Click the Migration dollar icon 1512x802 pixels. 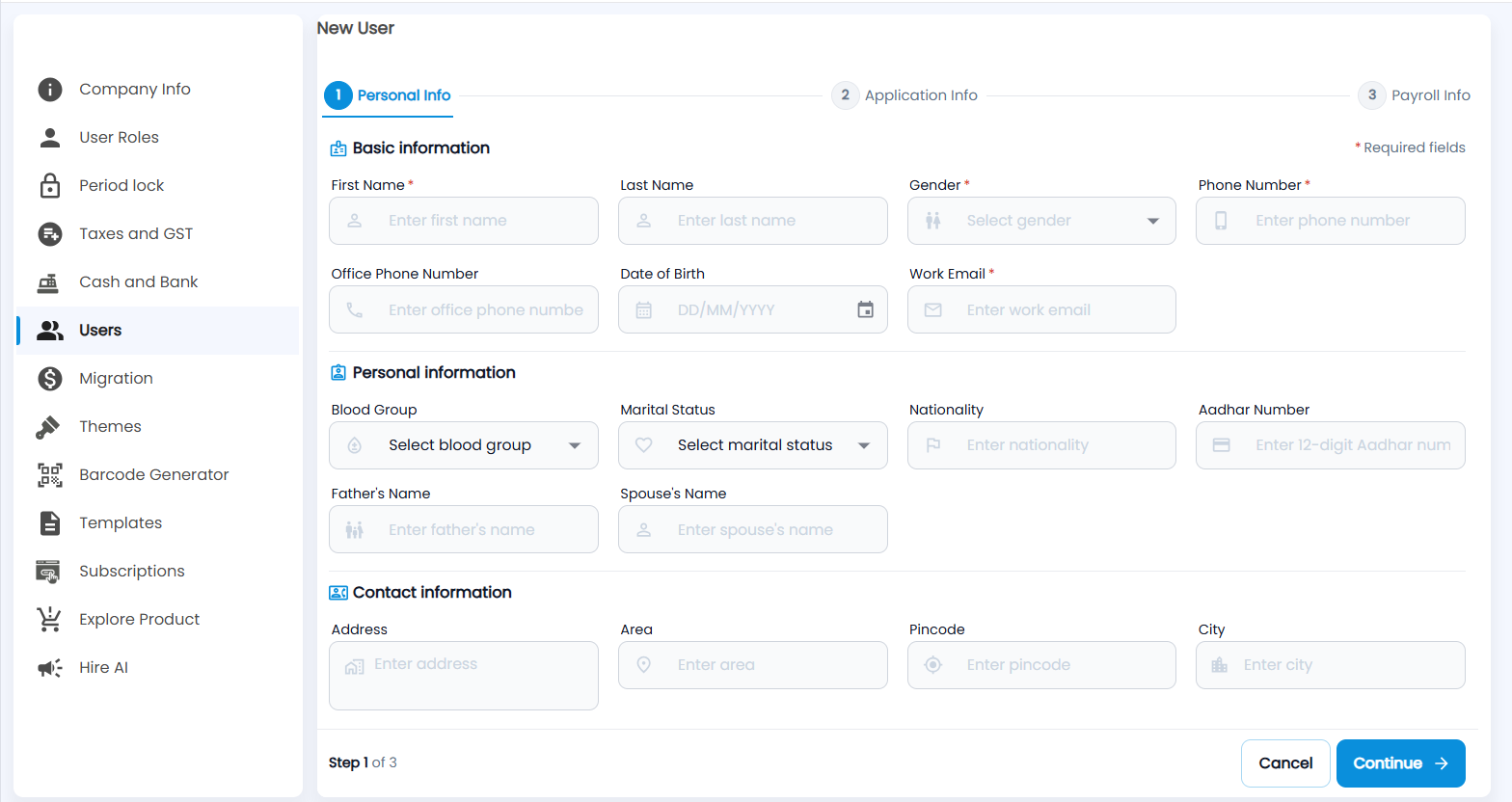(x=50, y=379)
